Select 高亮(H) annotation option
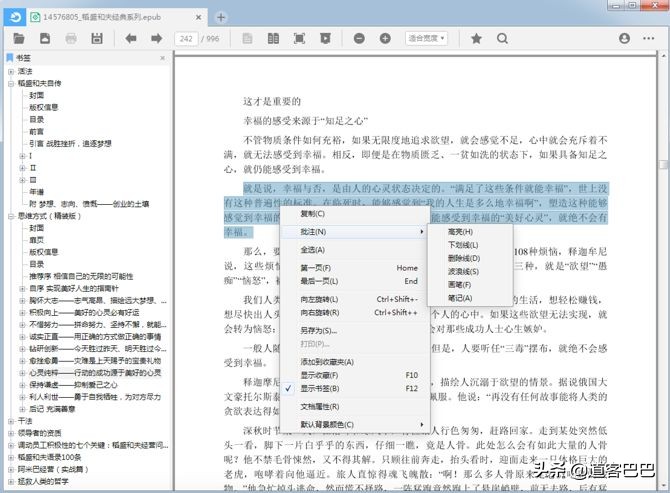 pos(470,232)
